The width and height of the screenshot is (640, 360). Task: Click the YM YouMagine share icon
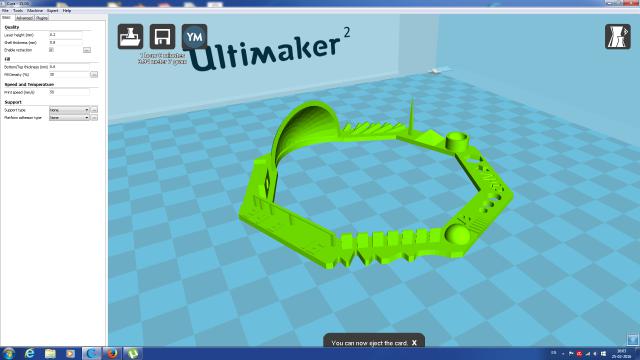pyautogui.click(x=194, y=37)
